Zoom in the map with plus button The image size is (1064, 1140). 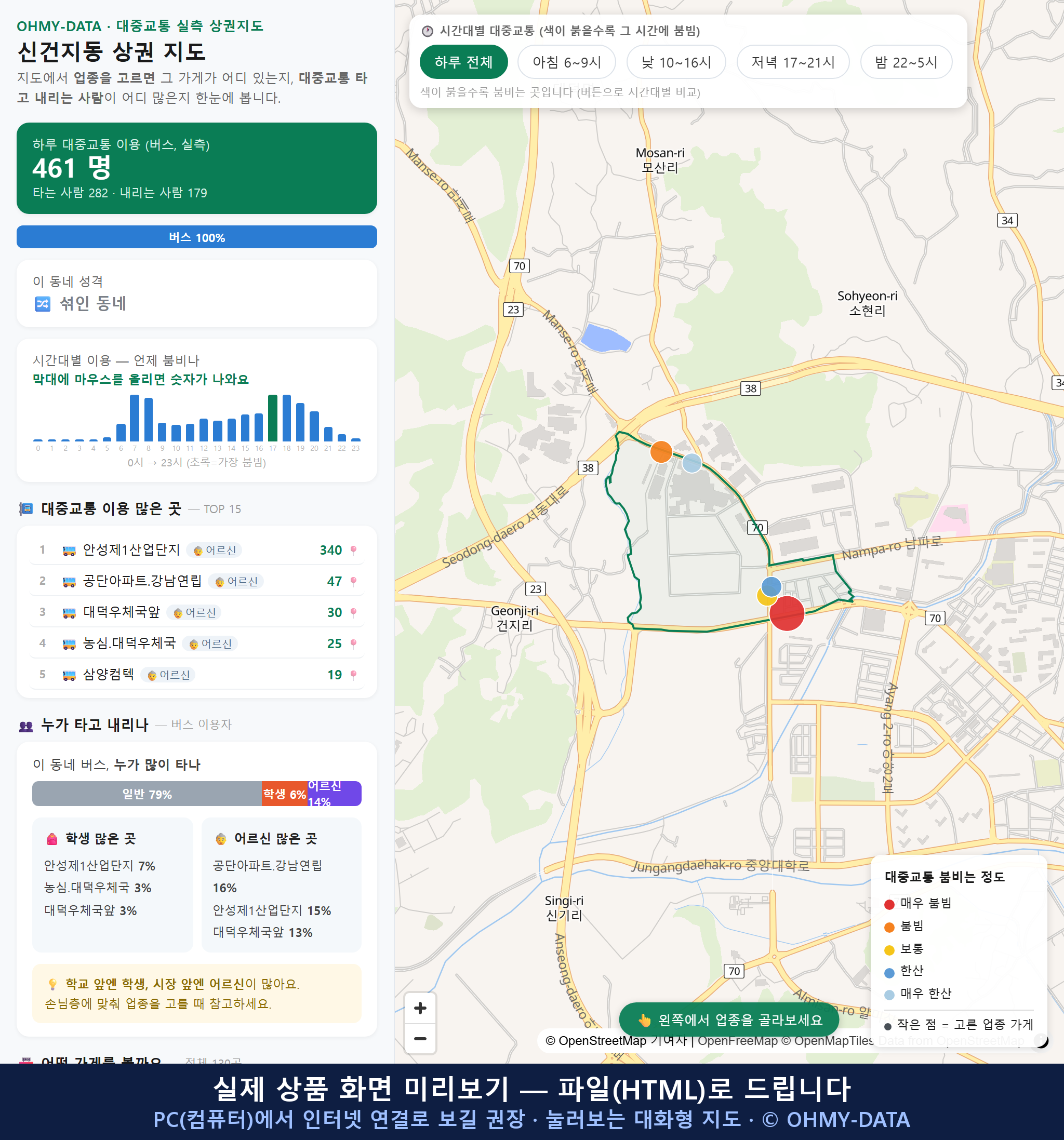(420, 1008)
